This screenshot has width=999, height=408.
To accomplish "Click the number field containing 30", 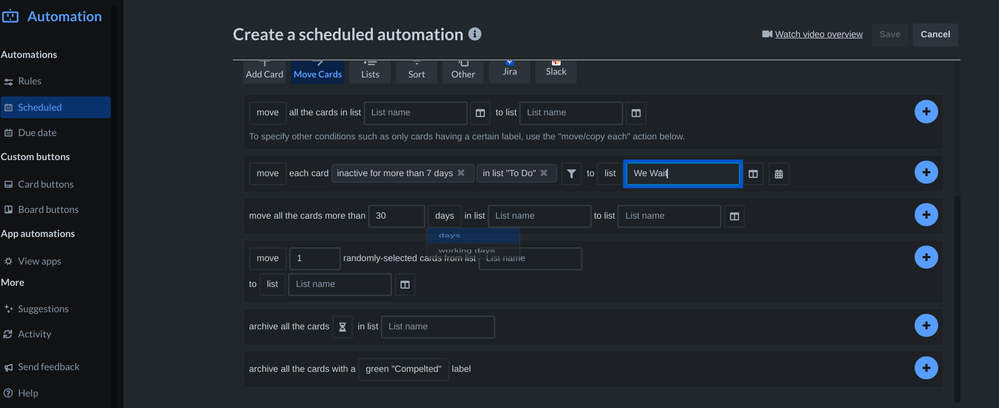I will click(x=396, y=216).
